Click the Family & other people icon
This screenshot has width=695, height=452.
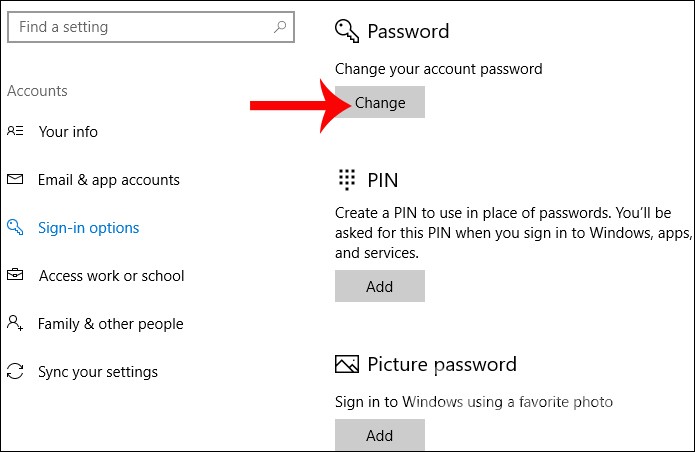point(15,323)
